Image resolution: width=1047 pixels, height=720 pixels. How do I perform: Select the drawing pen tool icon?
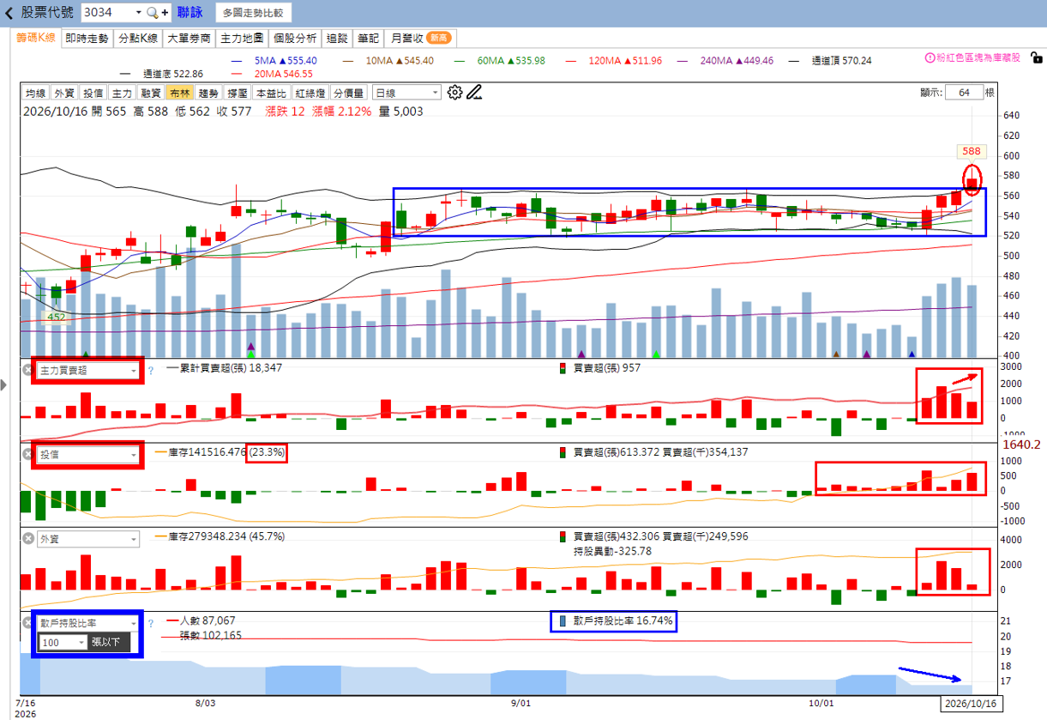474,92
